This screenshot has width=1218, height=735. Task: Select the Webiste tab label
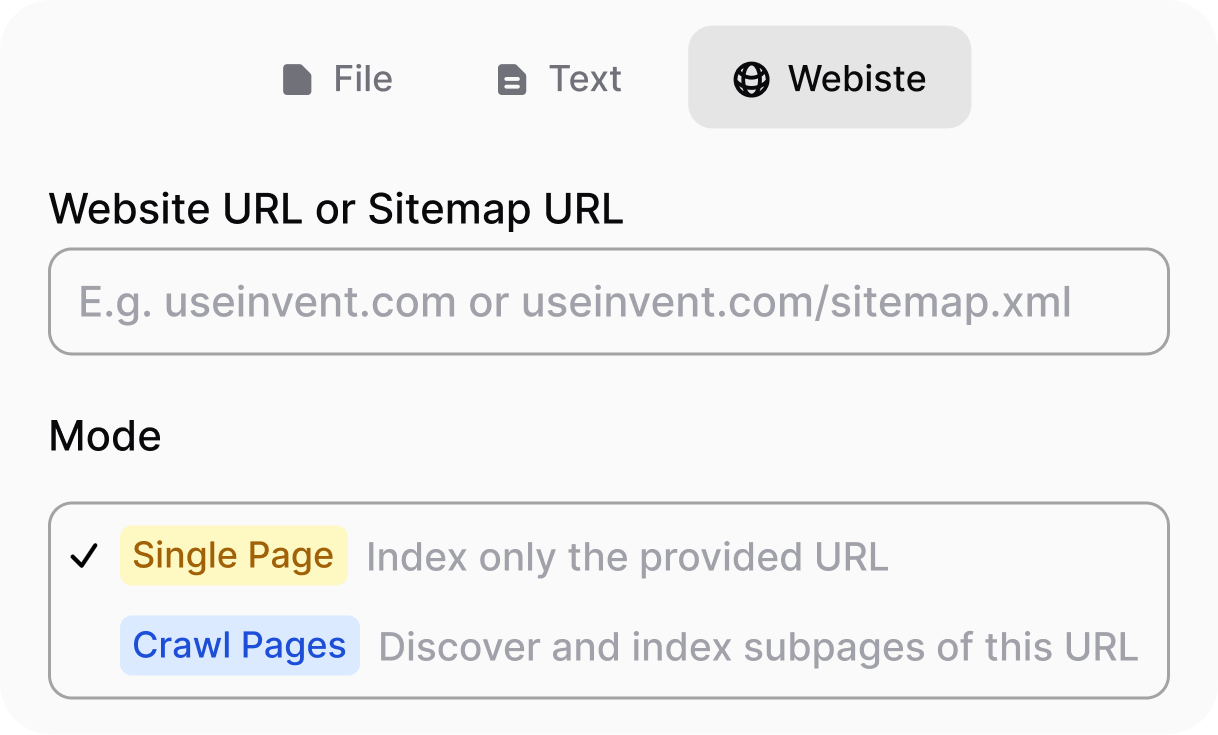point(857,79)
